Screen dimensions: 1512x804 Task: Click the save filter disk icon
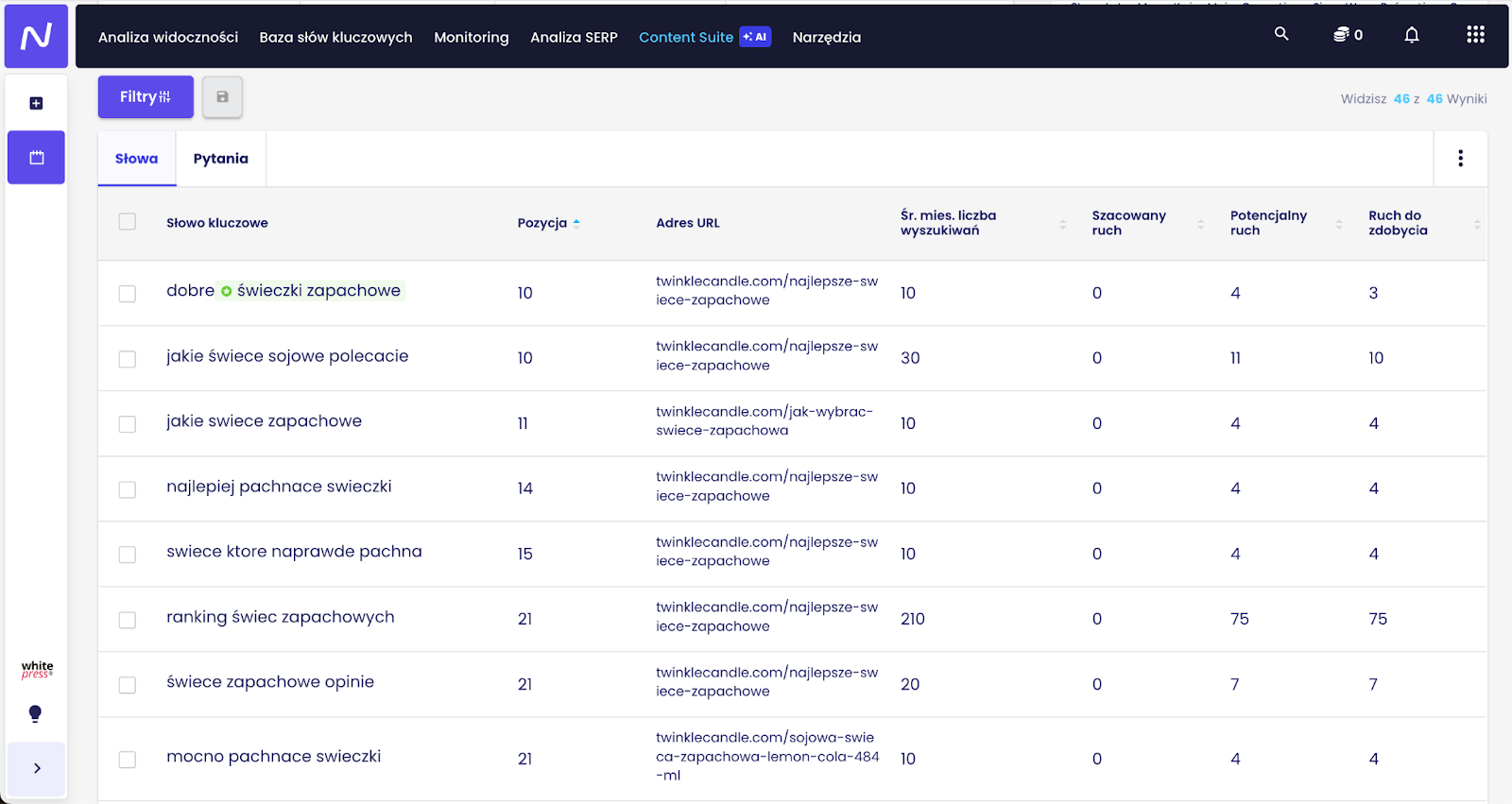coord(222,96)
